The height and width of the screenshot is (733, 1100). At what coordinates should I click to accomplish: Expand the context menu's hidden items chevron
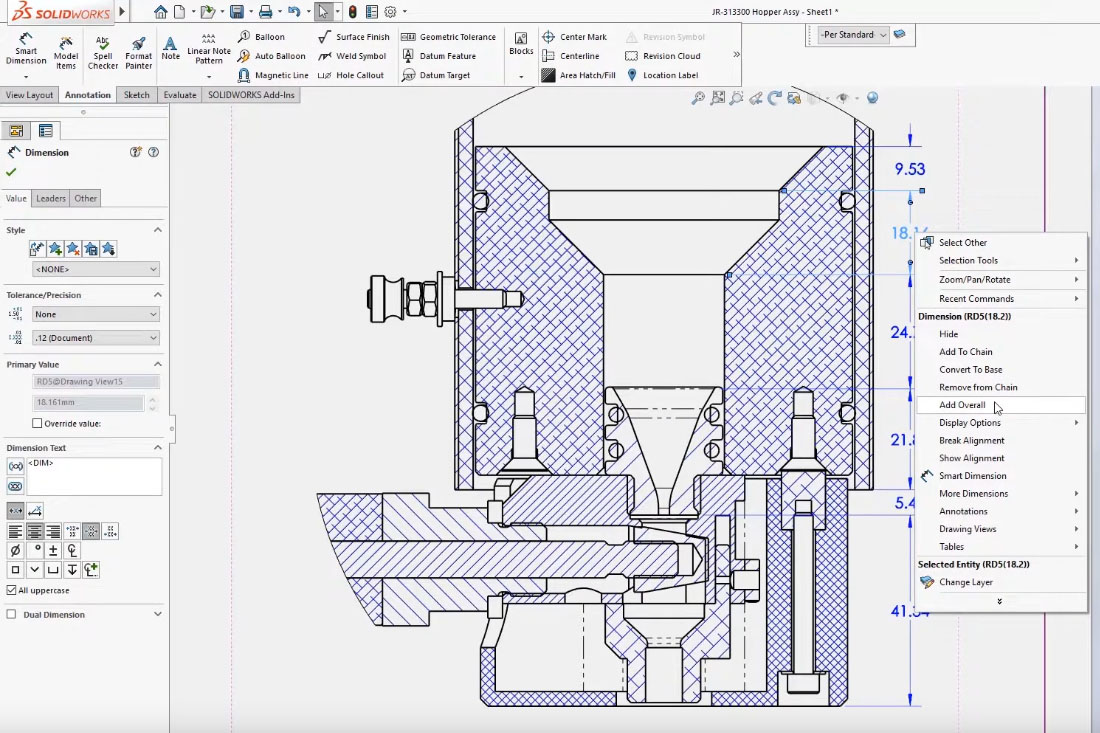click(x=1000, y=601)
